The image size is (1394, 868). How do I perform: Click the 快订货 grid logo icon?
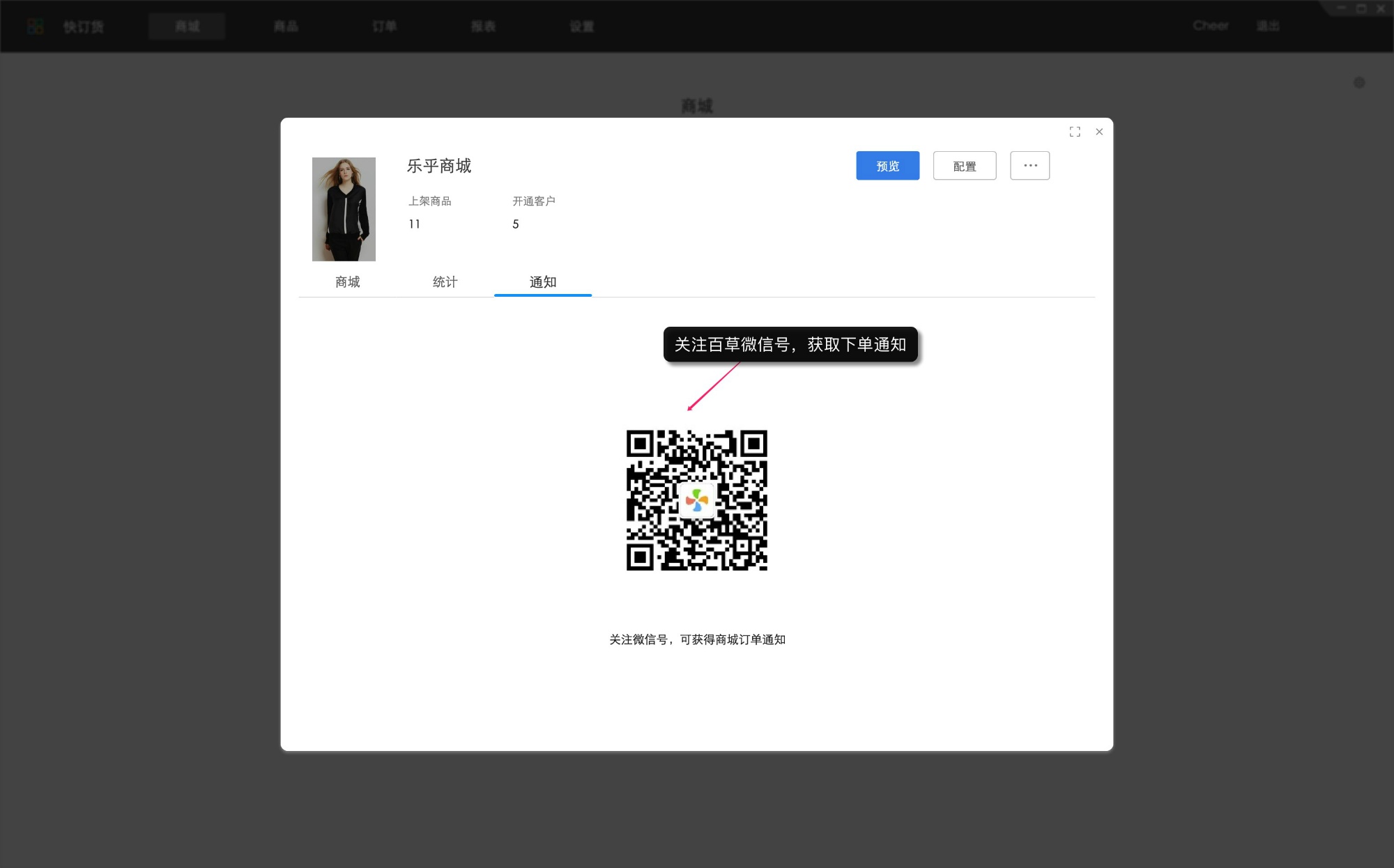(x=36, y=26)
